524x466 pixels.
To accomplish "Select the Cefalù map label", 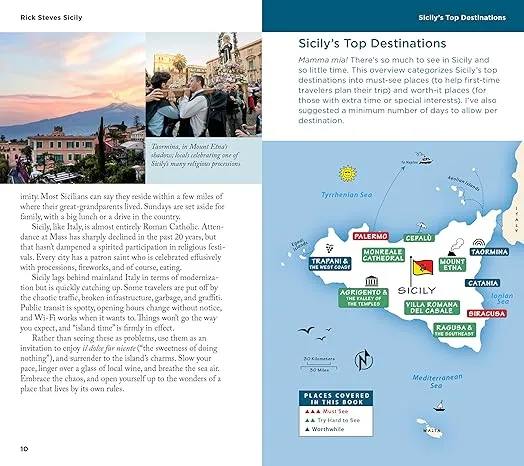I will (x=419, y=238).
